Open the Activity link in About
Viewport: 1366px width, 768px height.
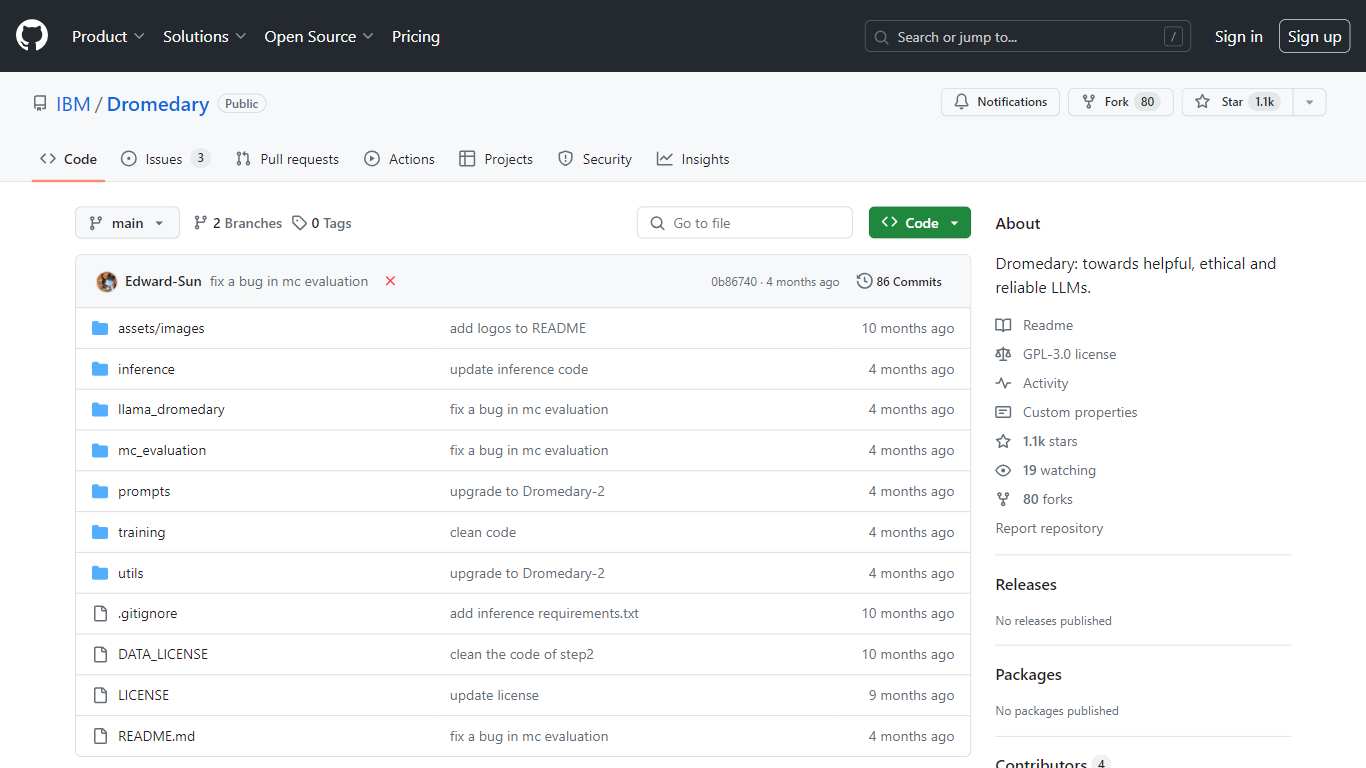pyautogui.click(x=1045, y=383)
